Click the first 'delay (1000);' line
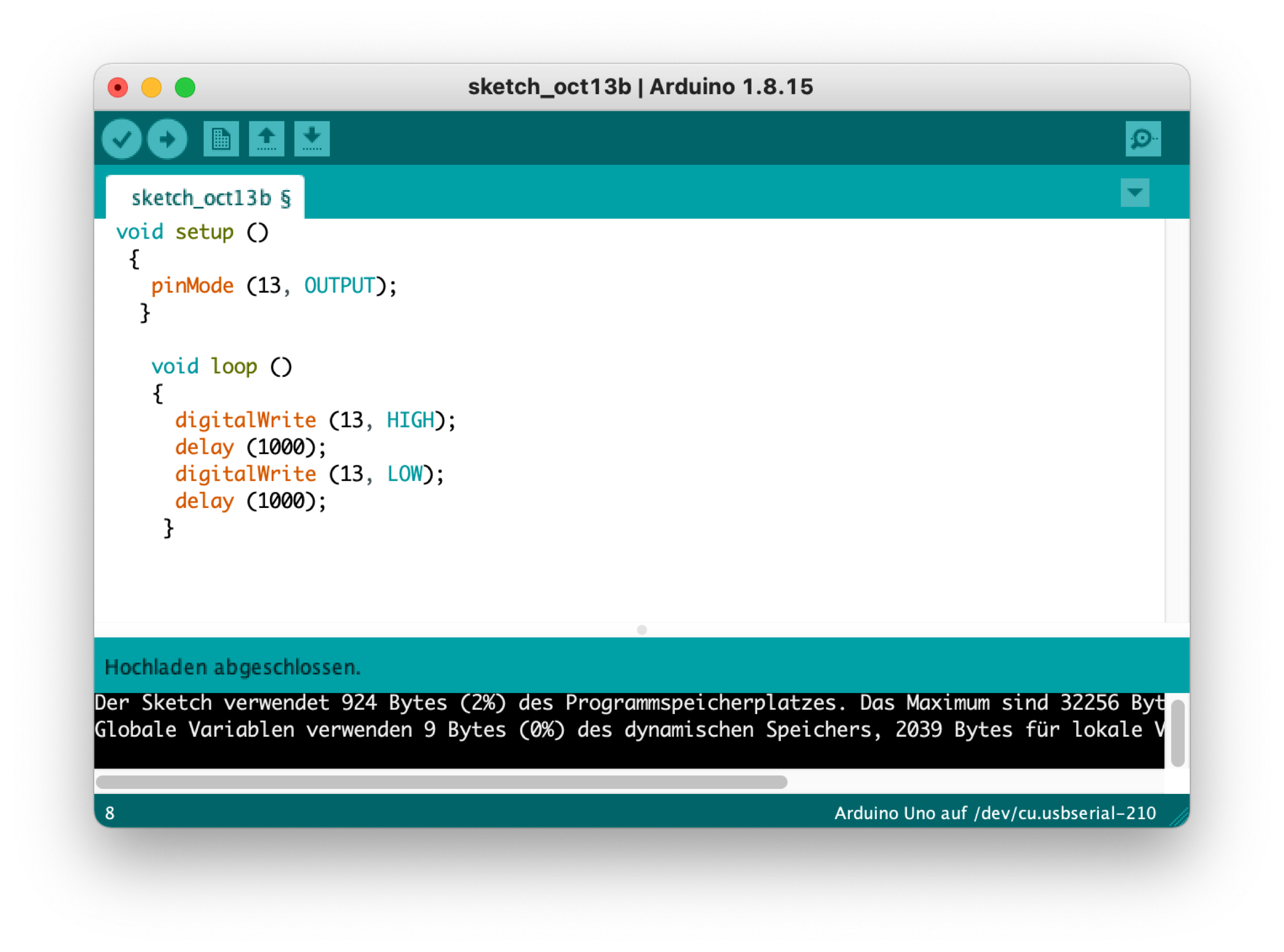 click(x=251, y=447)
